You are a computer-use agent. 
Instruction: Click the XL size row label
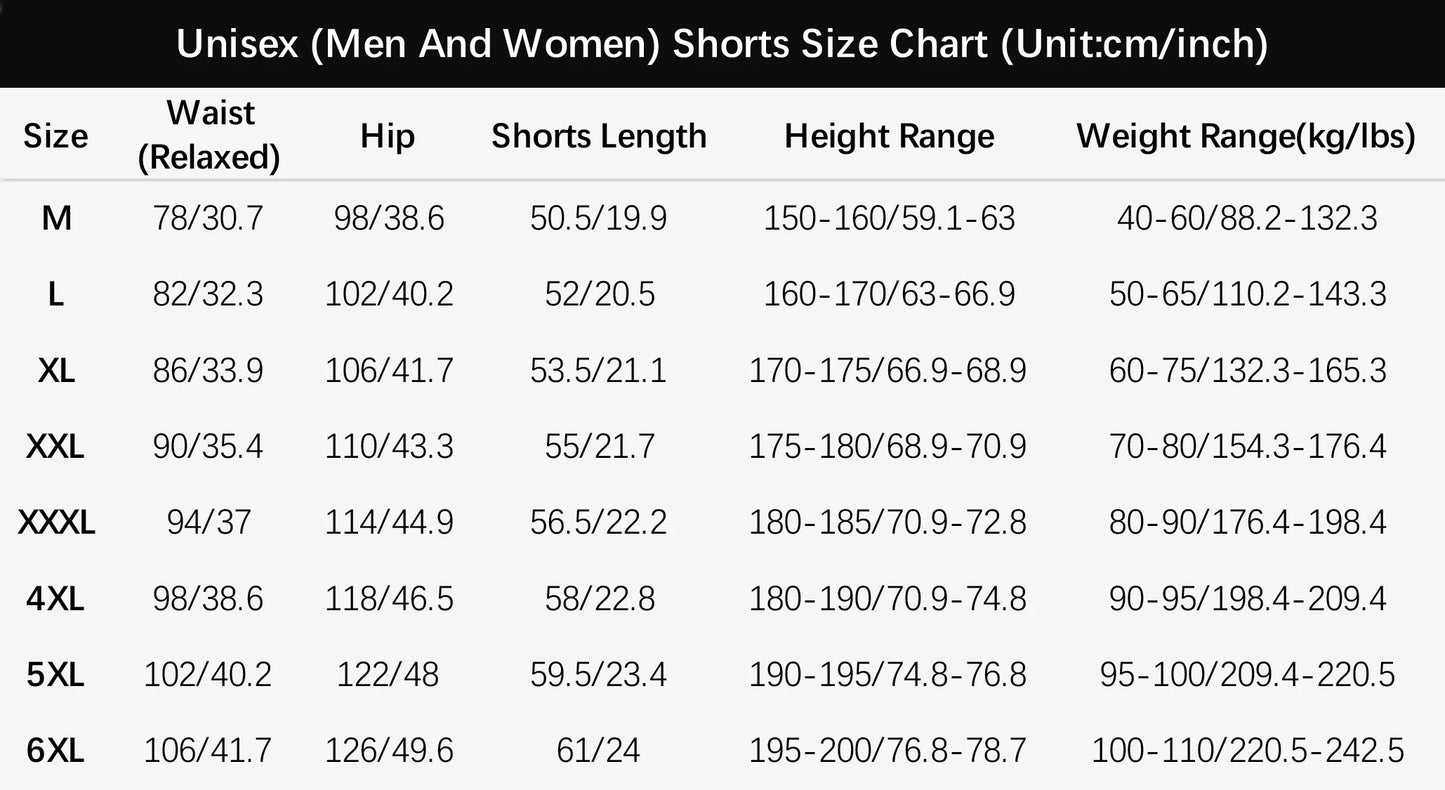point(56,371)
